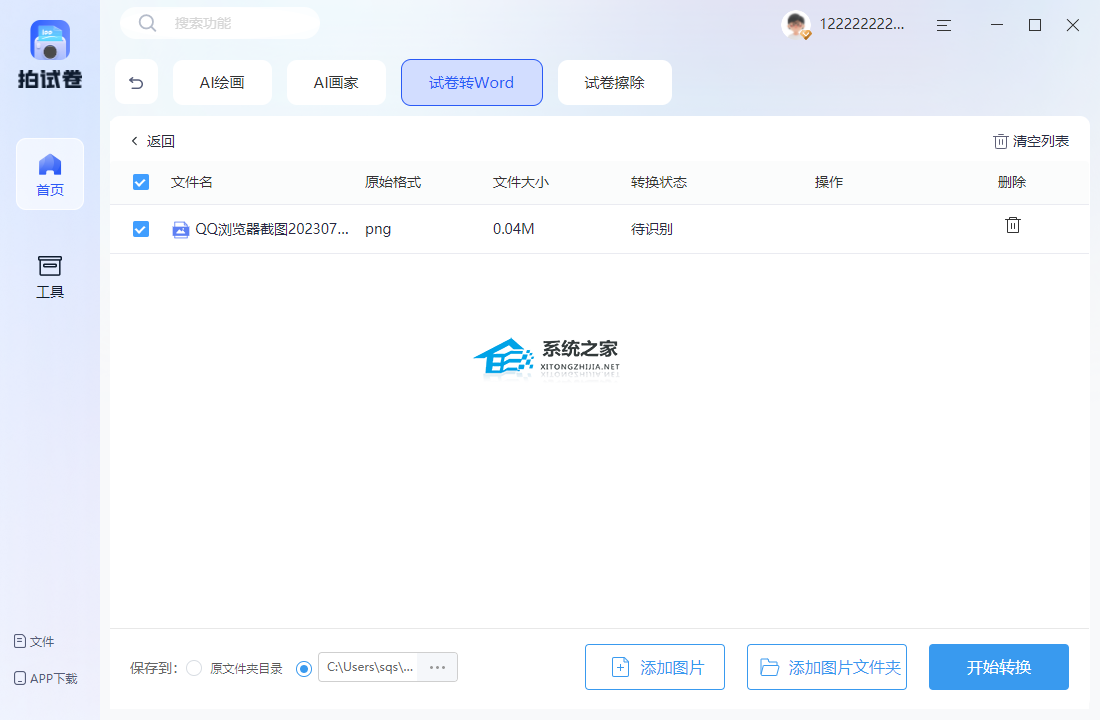Select the custom save path radio button
The image size is (1100, 720).
tap(304, 668)
